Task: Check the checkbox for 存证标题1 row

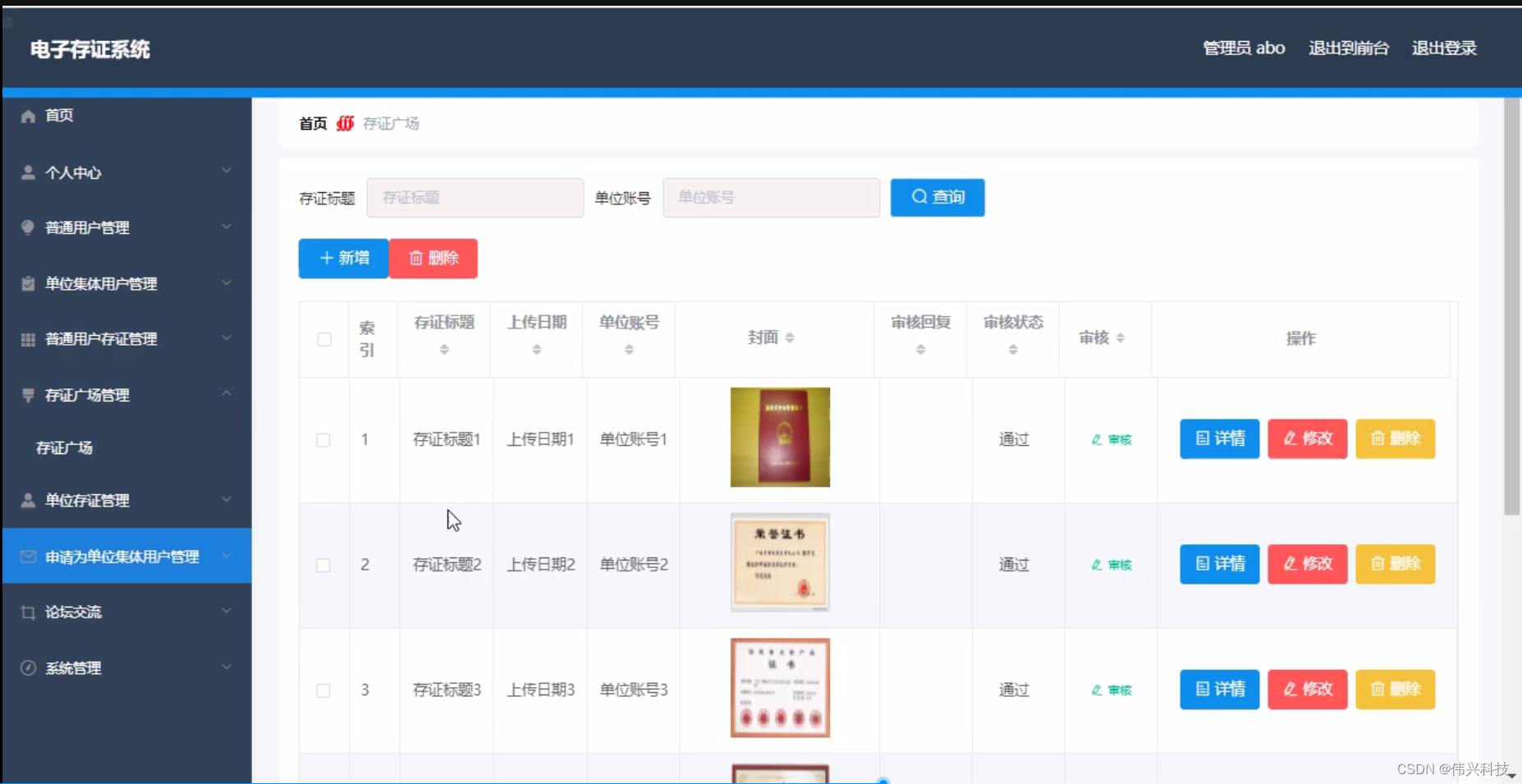Action: point(323,439)
